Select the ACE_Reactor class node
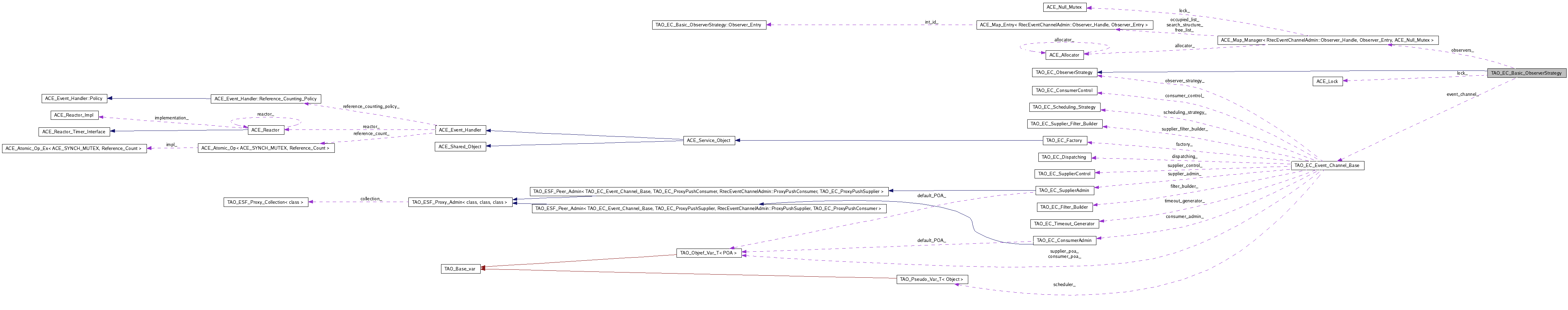The height and width of the screenshot is (310, 1568). 265,130
